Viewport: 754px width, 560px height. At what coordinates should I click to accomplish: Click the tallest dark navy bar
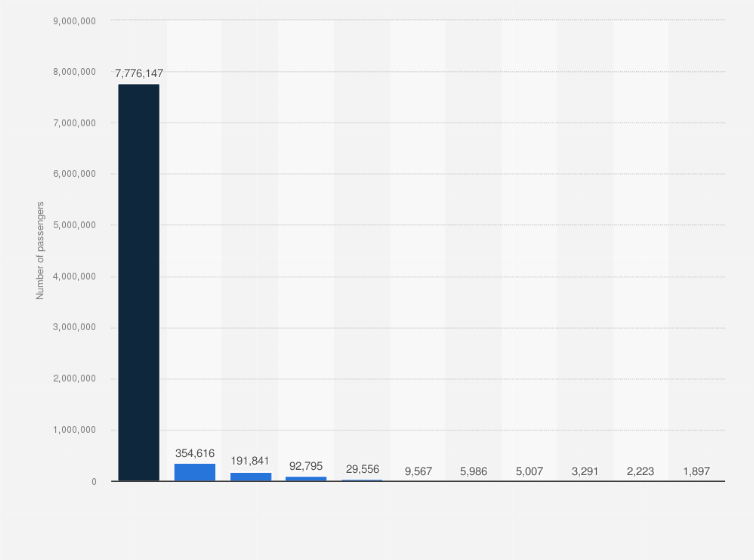click(x=139, y=283)
